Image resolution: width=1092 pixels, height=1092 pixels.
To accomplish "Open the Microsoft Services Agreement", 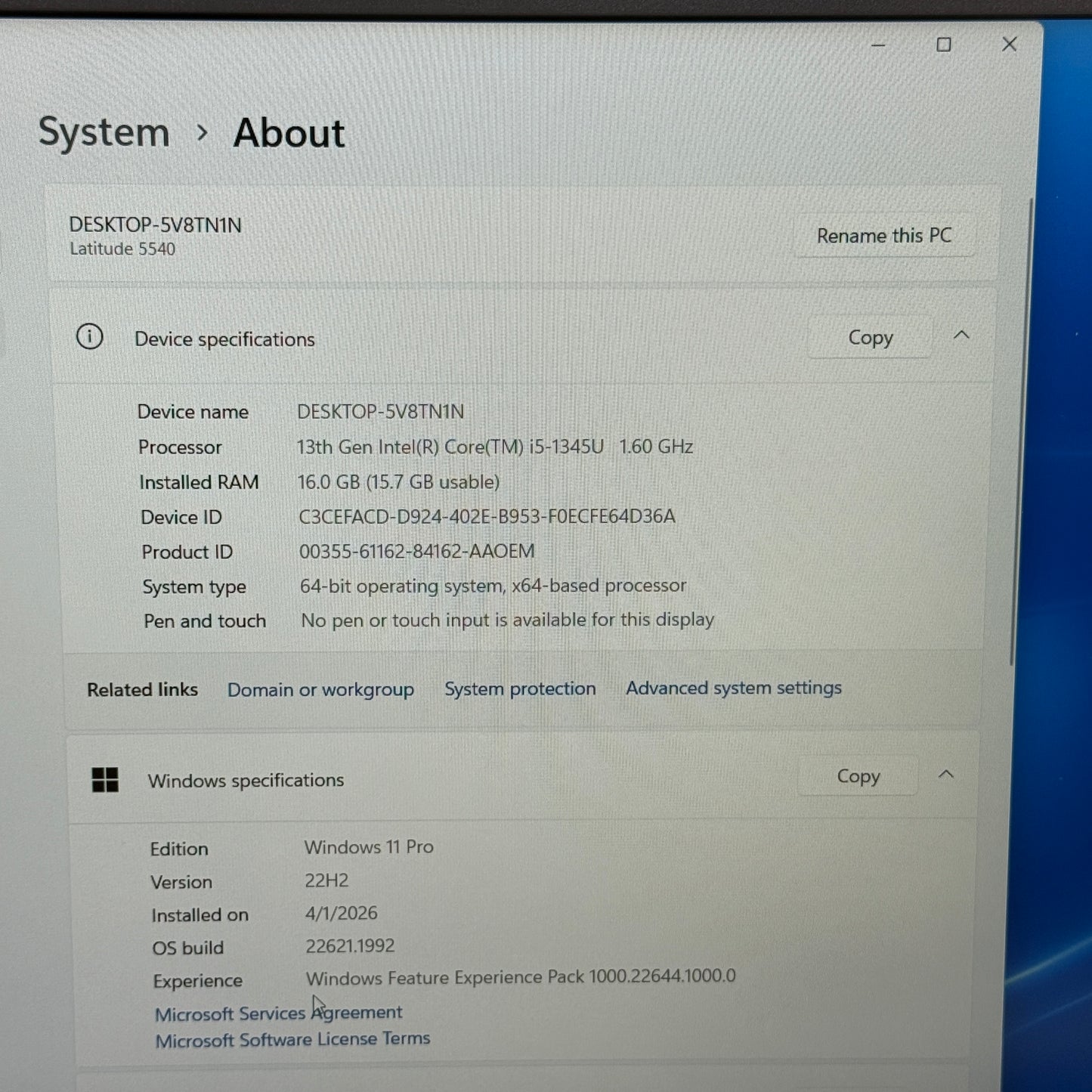I will tap(278, 1013).
